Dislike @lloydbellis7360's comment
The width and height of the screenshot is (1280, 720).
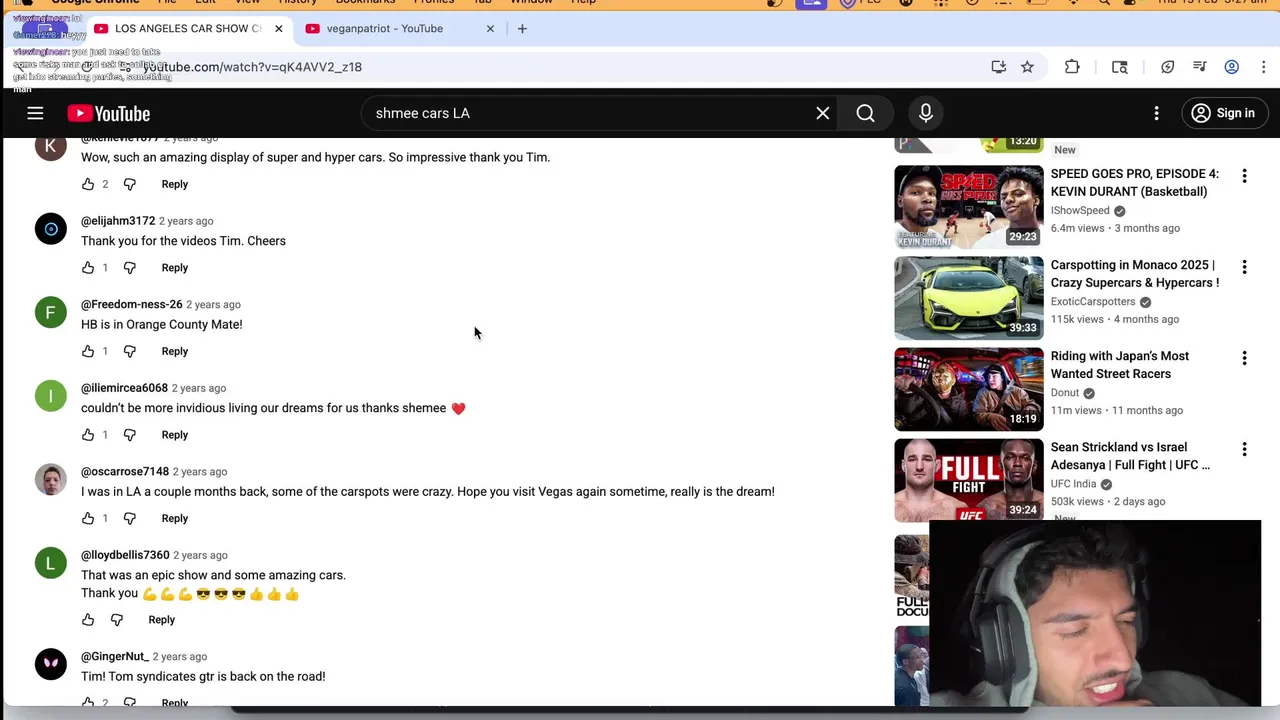coord(117,620)
